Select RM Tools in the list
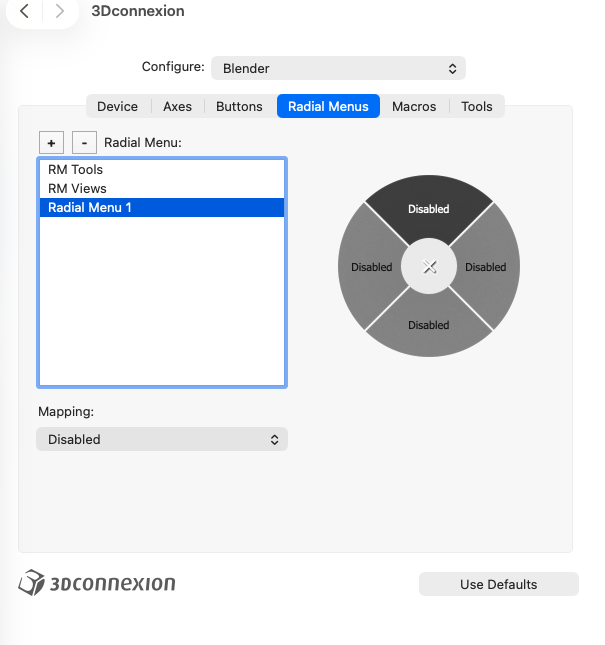Viewport: 605px width, 645px height. coord(162,169)
